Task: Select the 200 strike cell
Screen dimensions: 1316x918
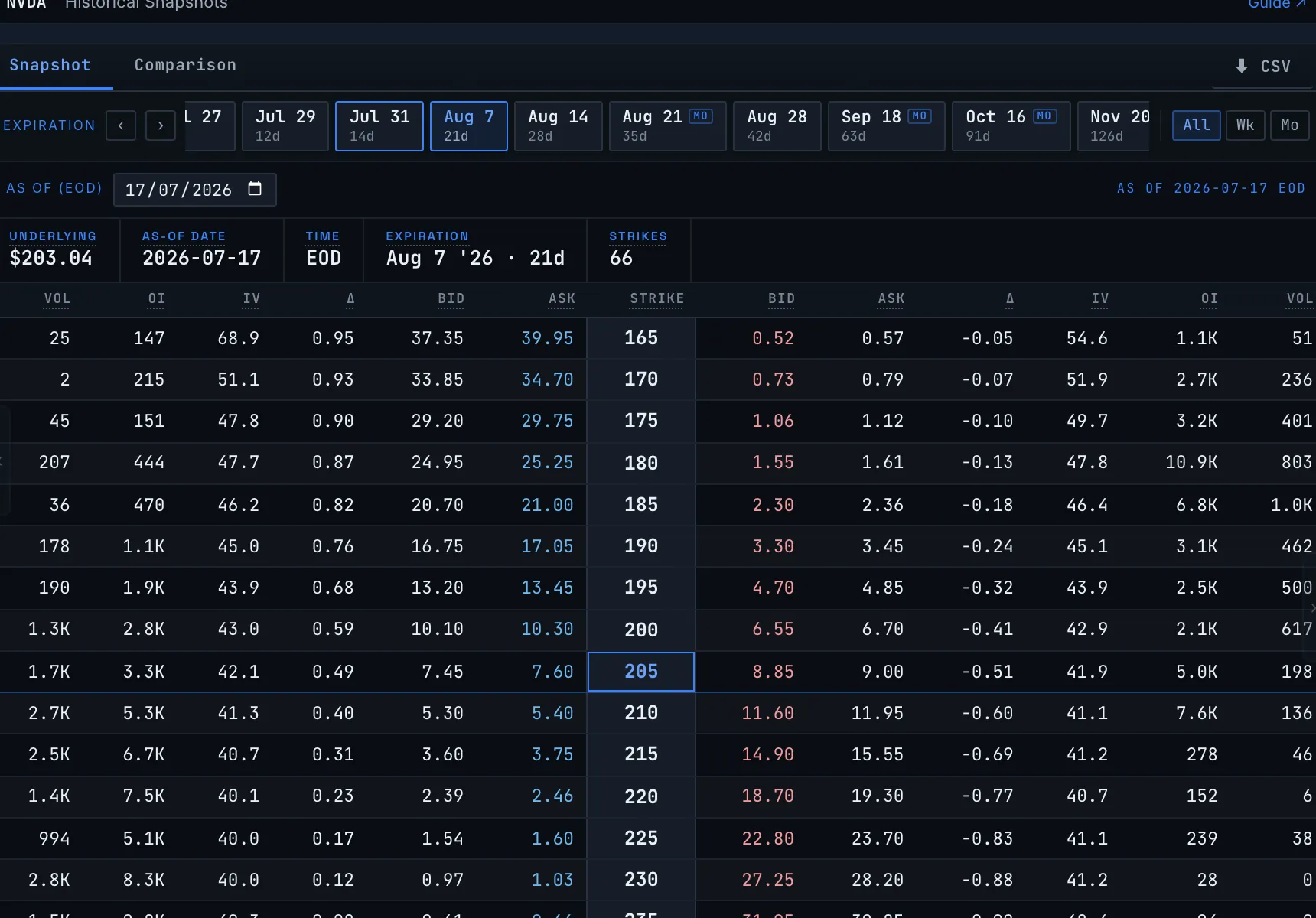Action: [x=641, y=630]
